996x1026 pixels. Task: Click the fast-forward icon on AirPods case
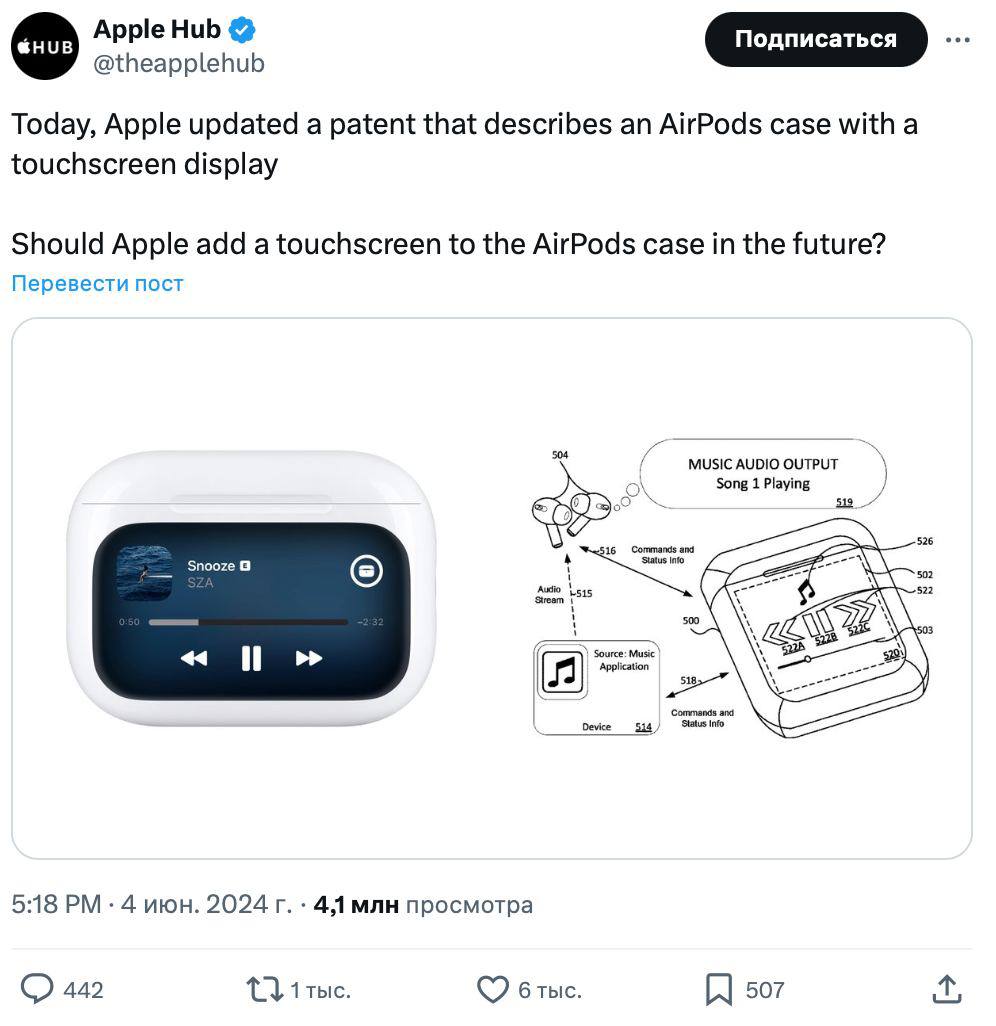pos(309,657)
